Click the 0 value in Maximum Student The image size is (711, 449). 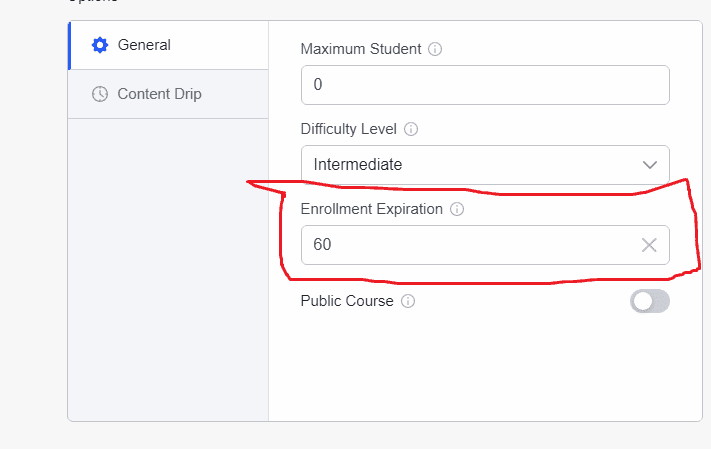pyautogui.click(x=318, y=85)
